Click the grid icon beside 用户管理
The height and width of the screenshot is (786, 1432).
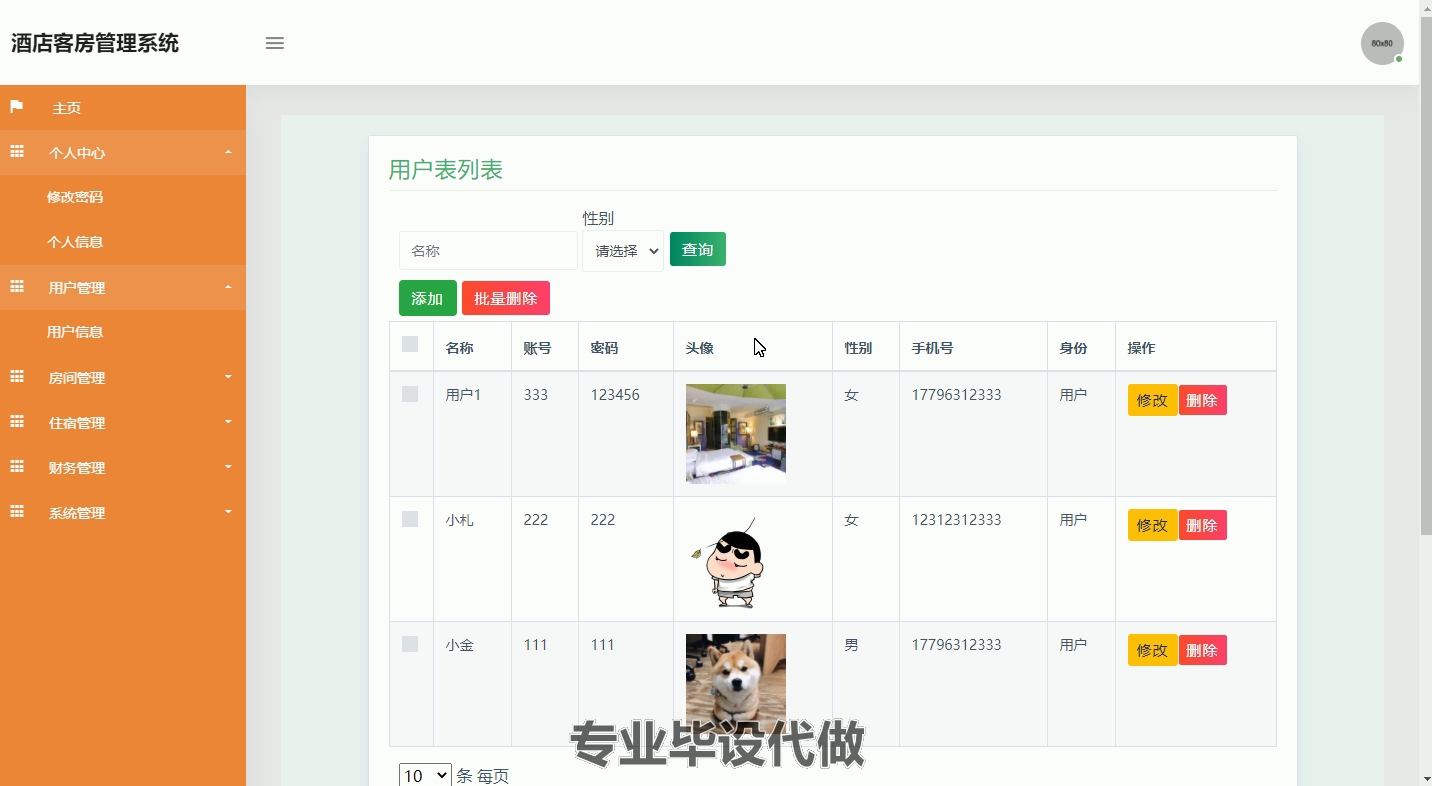[17, 287]
